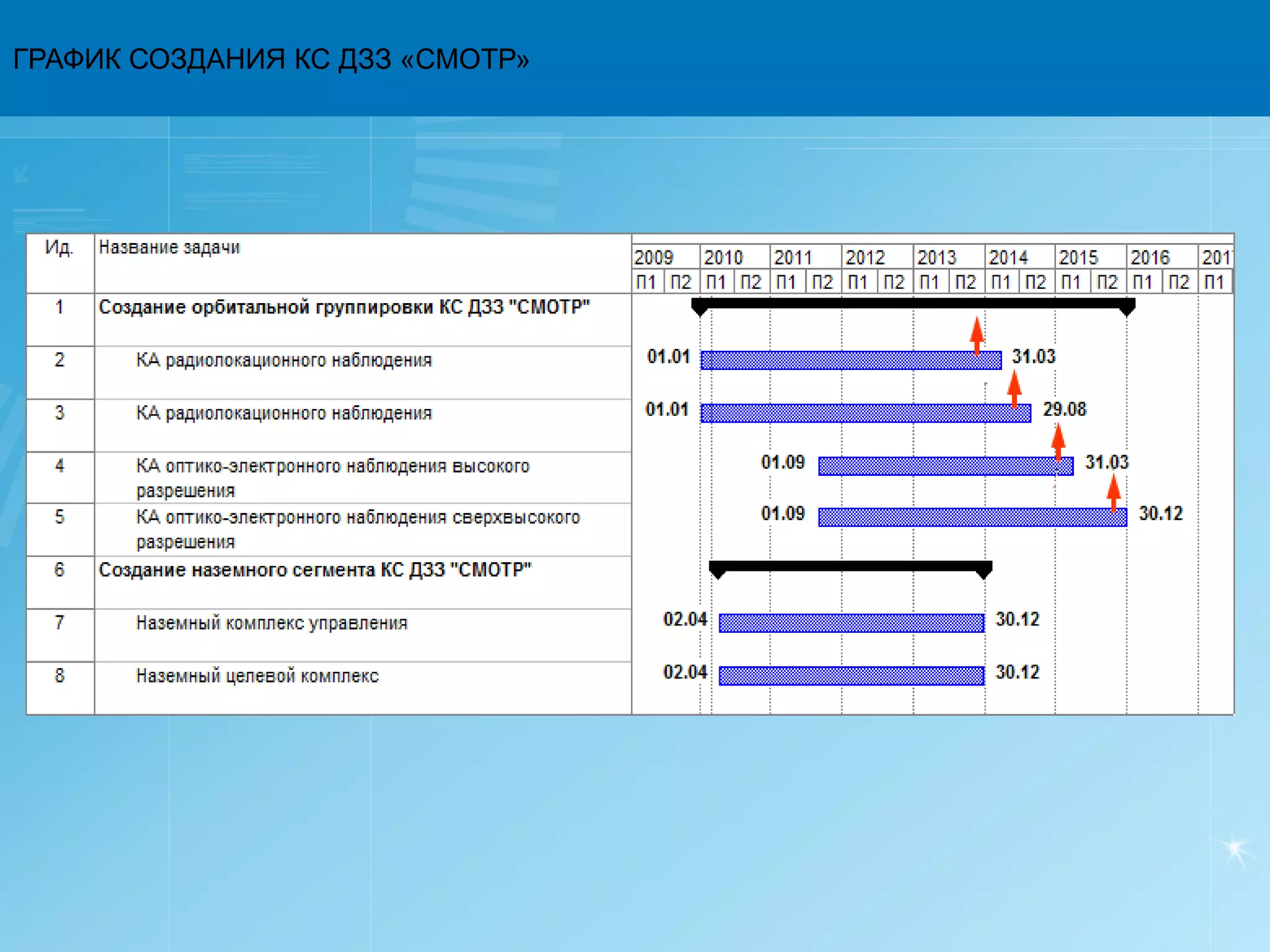Select blue bar for task 3 ending 29.08
The image size is (1270, 952).
coord(865,413)
